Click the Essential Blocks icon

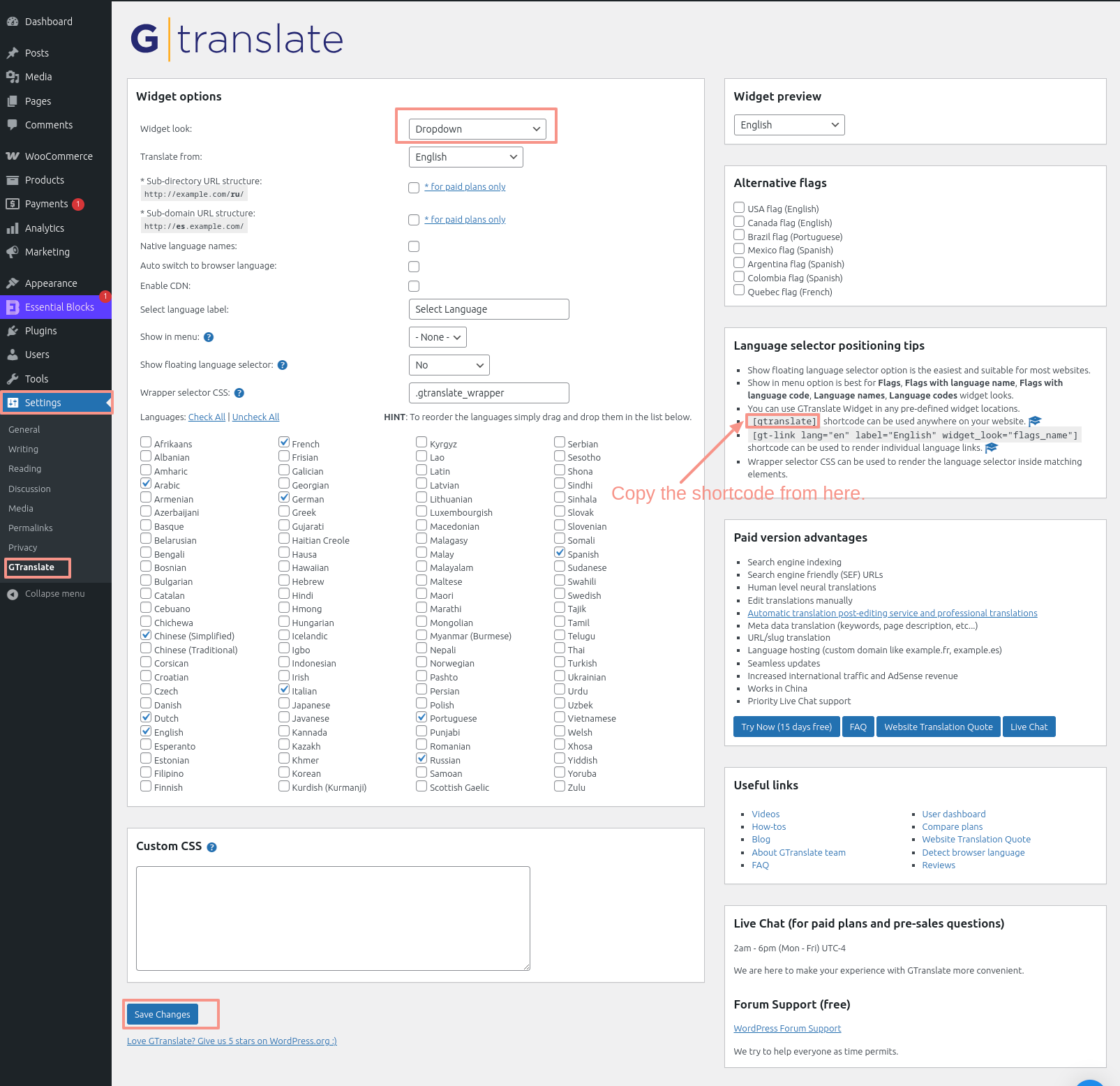click(13, 307)
